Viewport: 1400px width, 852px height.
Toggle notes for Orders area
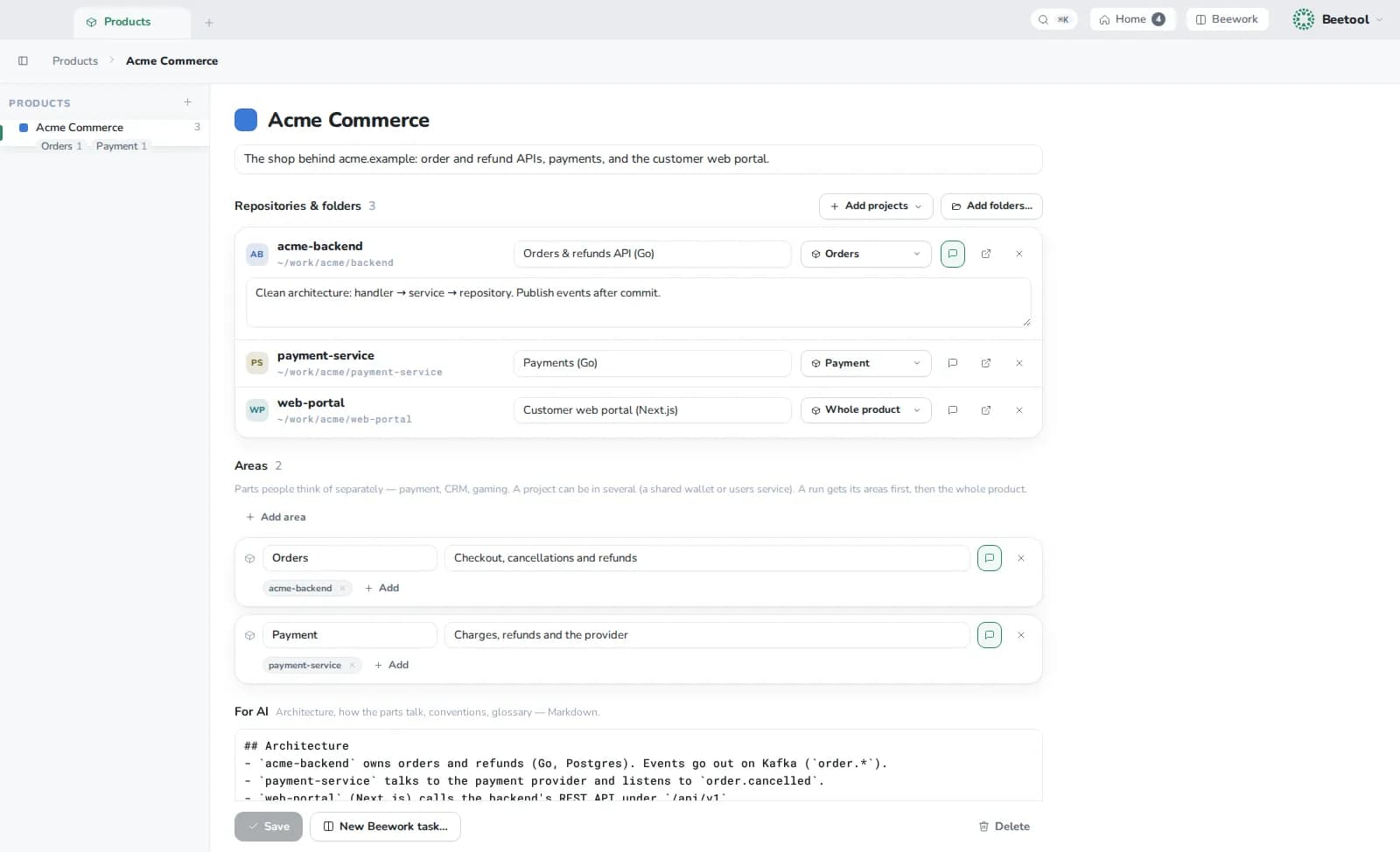pyautogui.click(x=989, y=558)
